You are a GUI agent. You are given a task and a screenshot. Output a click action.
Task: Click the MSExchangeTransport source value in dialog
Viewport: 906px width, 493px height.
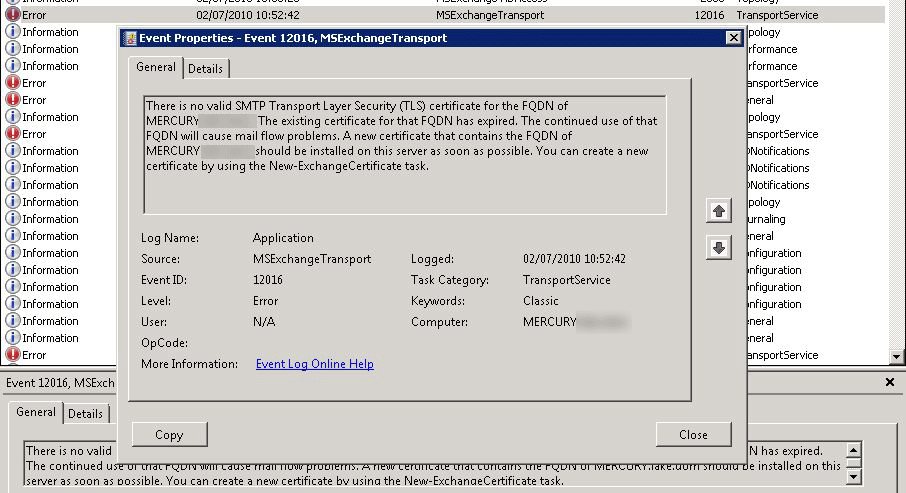point(312,259)
